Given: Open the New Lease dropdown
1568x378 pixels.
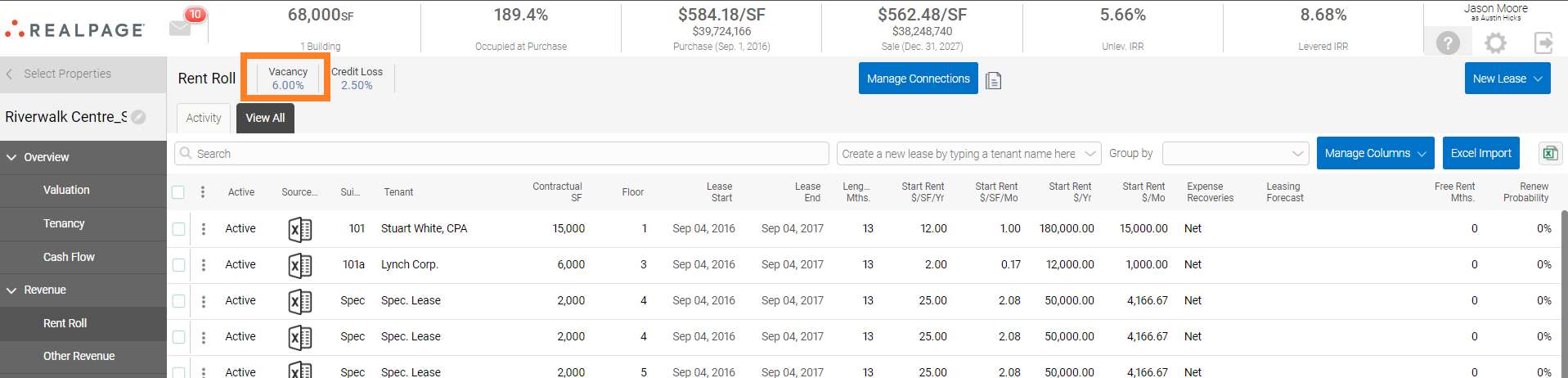Looking at the screenshot, I should [1507, 79].
